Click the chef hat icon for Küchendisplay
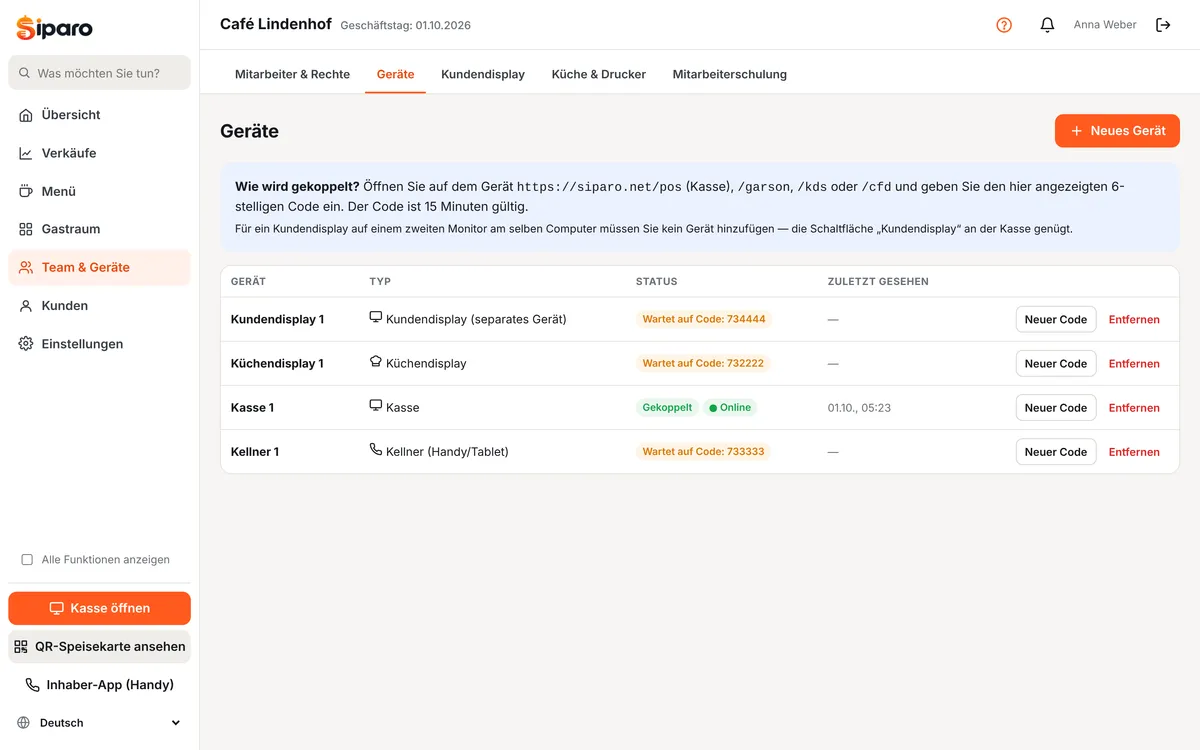This screenshot has width=1200, height=750. point(376,362)
